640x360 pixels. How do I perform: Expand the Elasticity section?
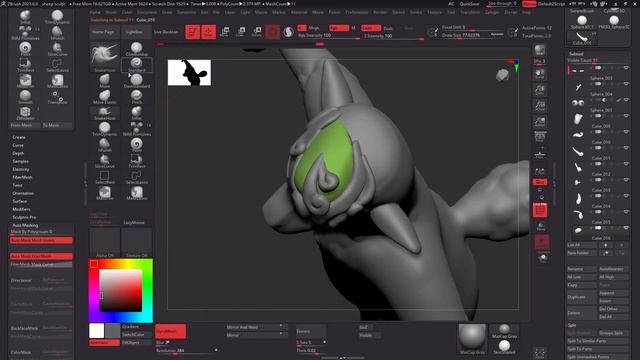click(21, 169)
